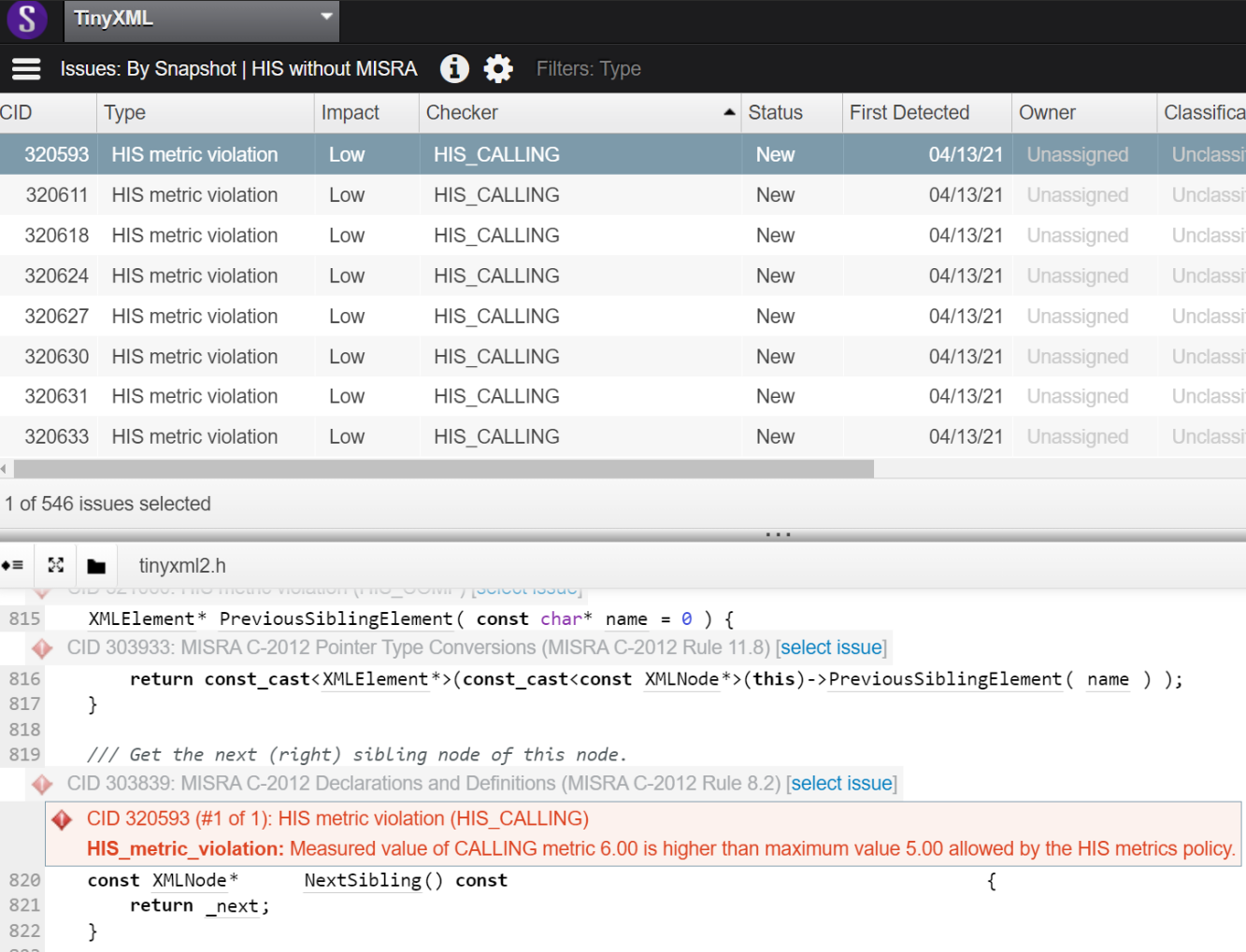Select issue row CID 320631

click(x=623, y=397)
